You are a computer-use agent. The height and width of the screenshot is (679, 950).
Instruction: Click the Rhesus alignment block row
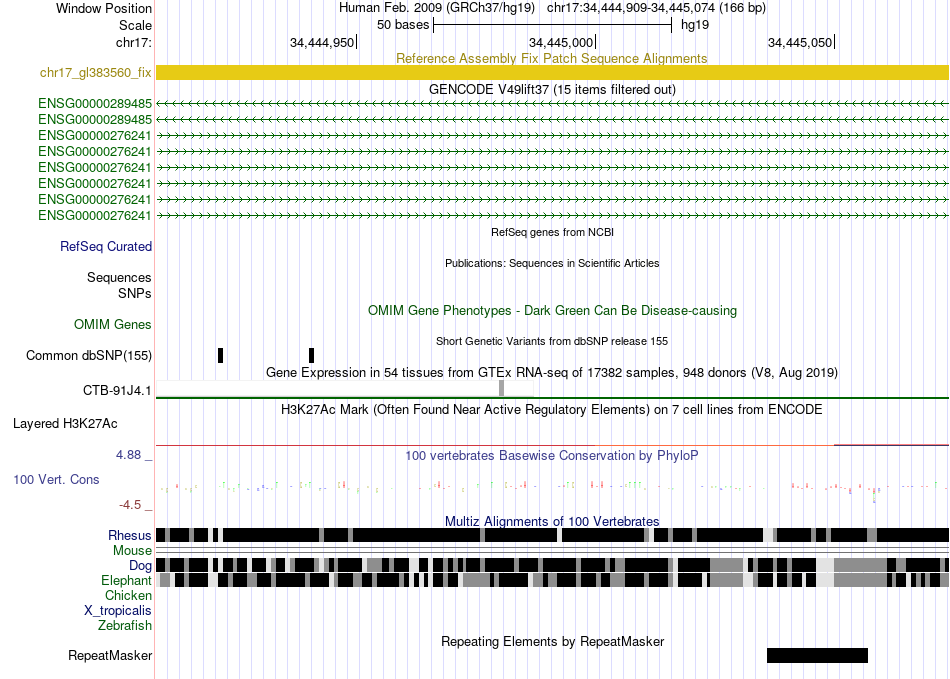click(553, 535)
